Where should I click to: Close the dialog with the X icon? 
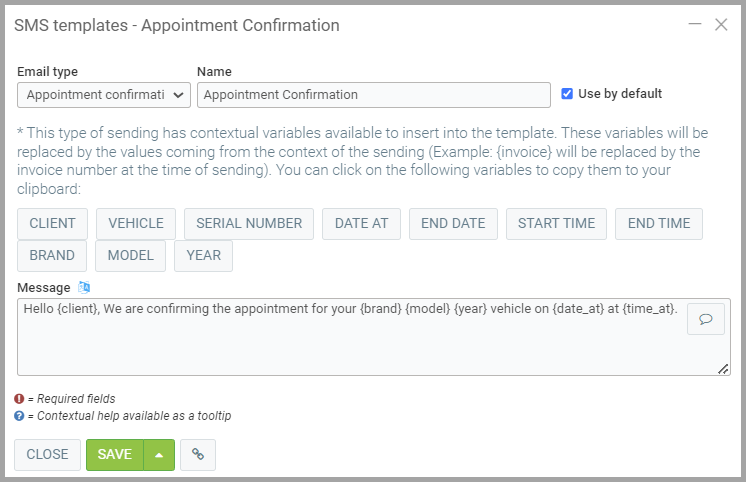721,24
